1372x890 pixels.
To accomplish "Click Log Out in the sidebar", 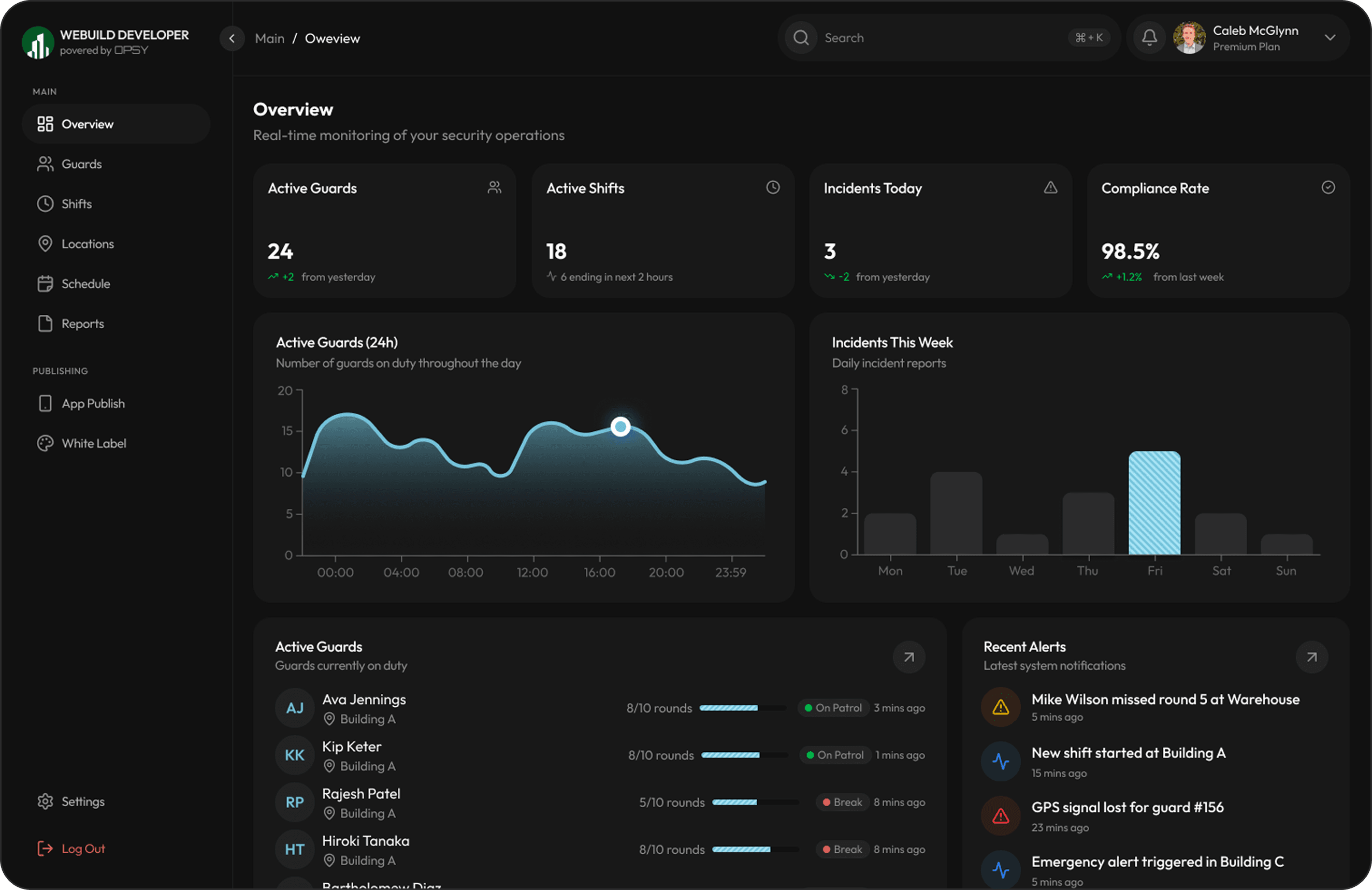I will click(116, 849).
